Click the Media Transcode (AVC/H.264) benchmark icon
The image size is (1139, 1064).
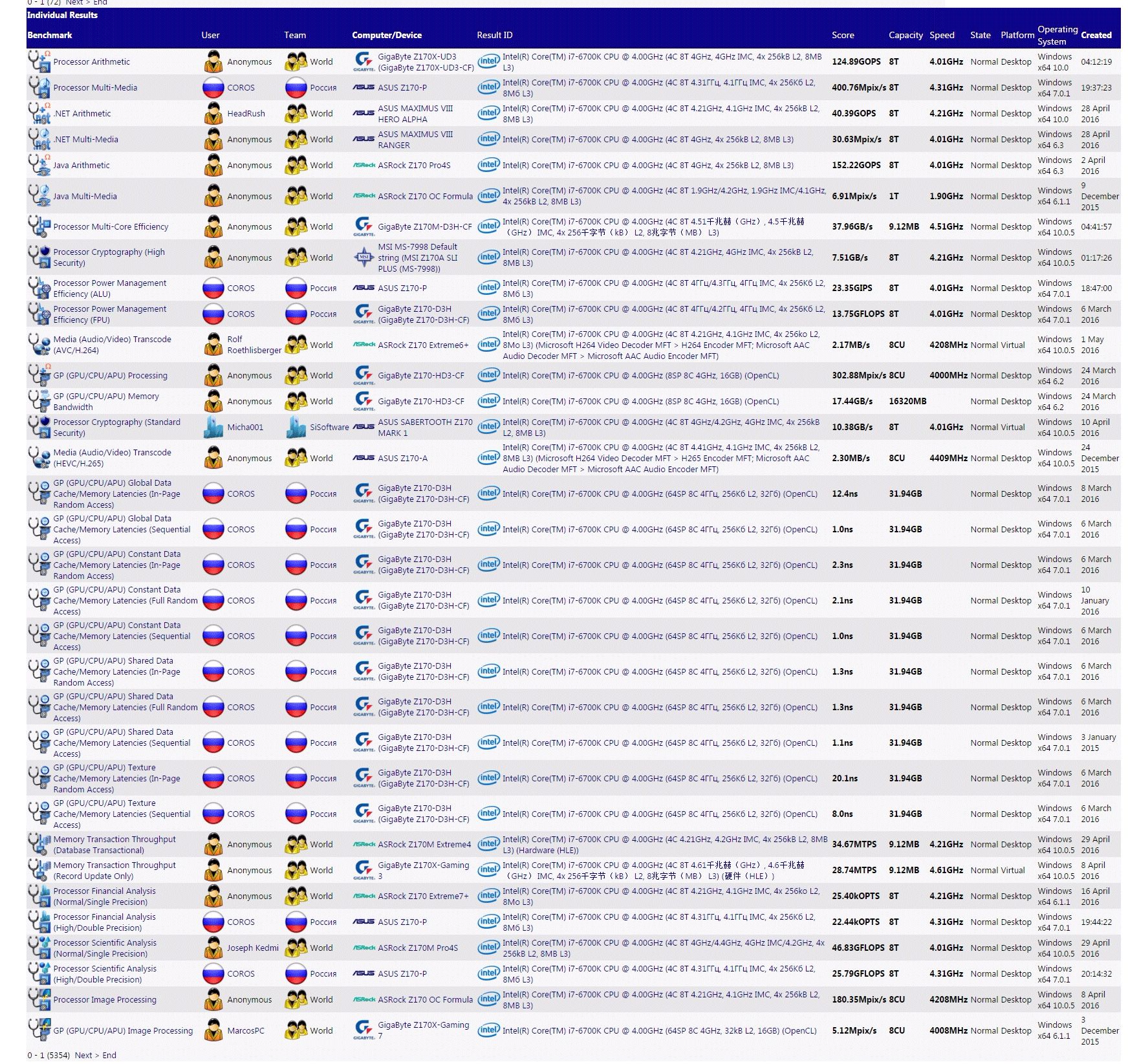(39, 345)
